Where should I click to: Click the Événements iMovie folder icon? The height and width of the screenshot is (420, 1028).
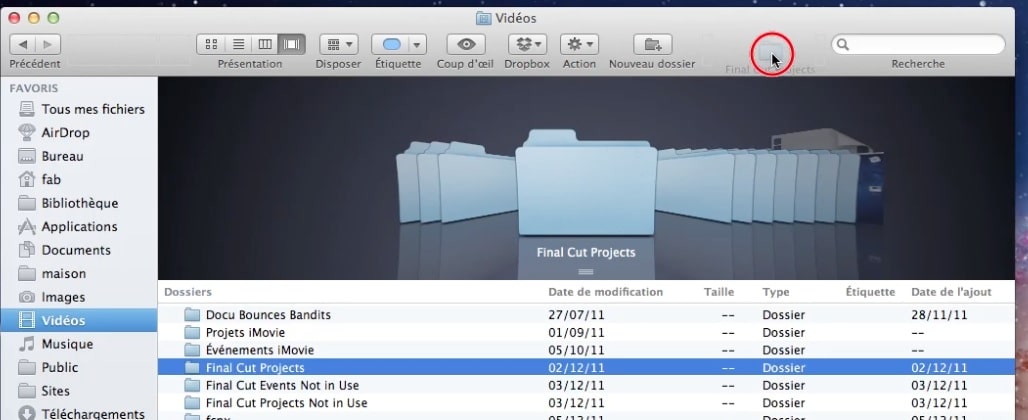[x=192, y=351]
